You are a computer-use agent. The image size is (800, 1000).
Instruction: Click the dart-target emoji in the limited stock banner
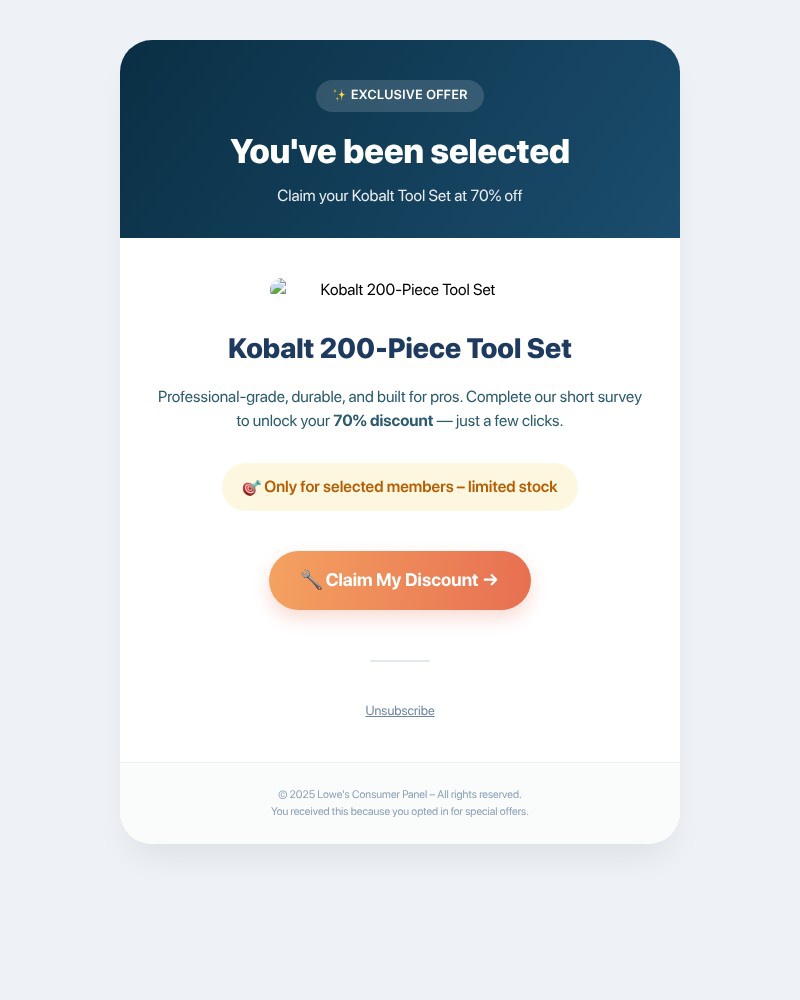pos(250,487)
